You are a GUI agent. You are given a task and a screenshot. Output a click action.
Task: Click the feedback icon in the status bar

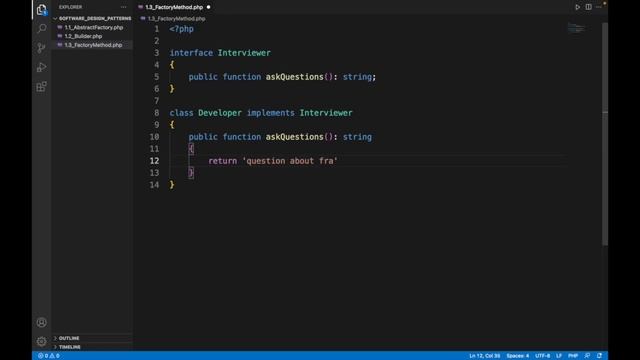[x=587, y=356]
